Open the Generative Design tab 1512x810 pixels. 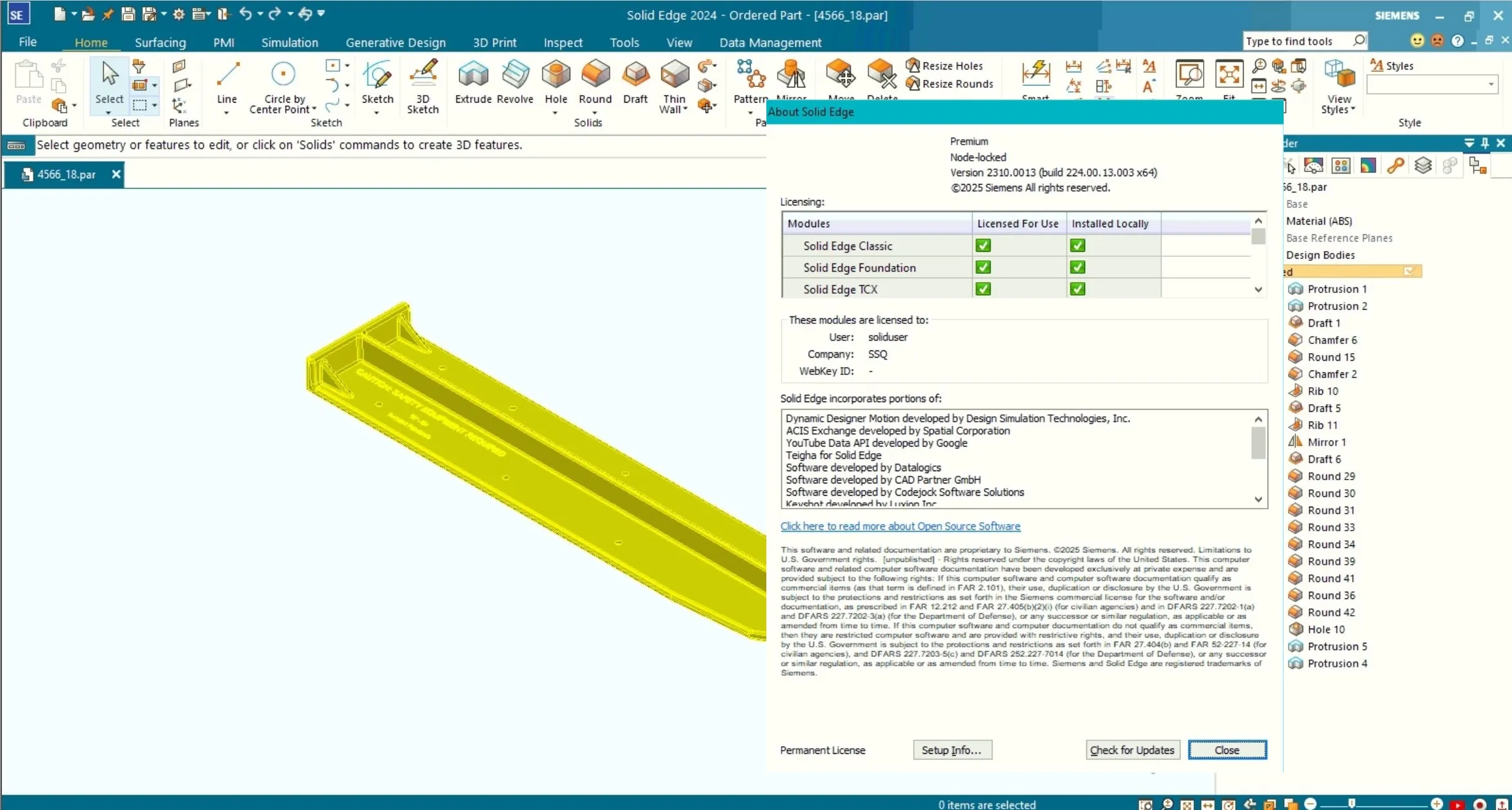click(395, 43)
